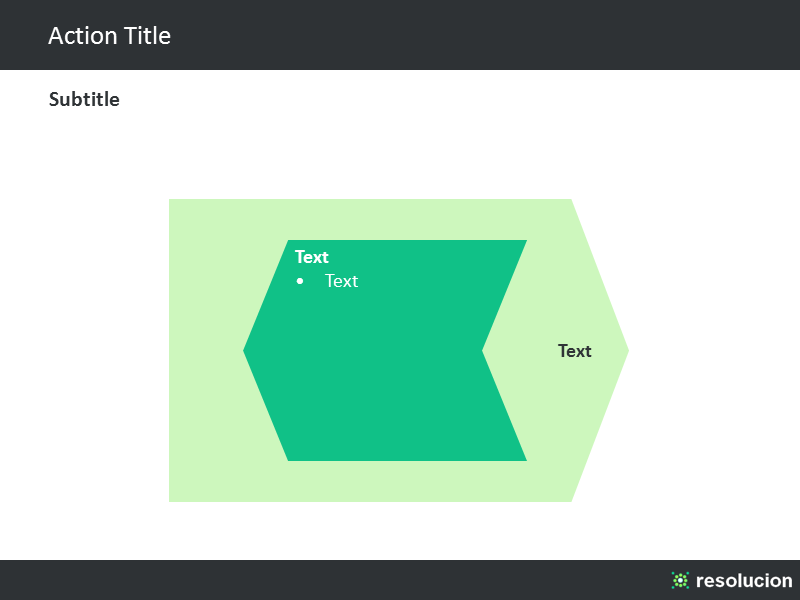Click the left point of green chevron
Image resolution: width=800 pixels, height=600 pixels.
pyautogui.click(x=245, y=351)
